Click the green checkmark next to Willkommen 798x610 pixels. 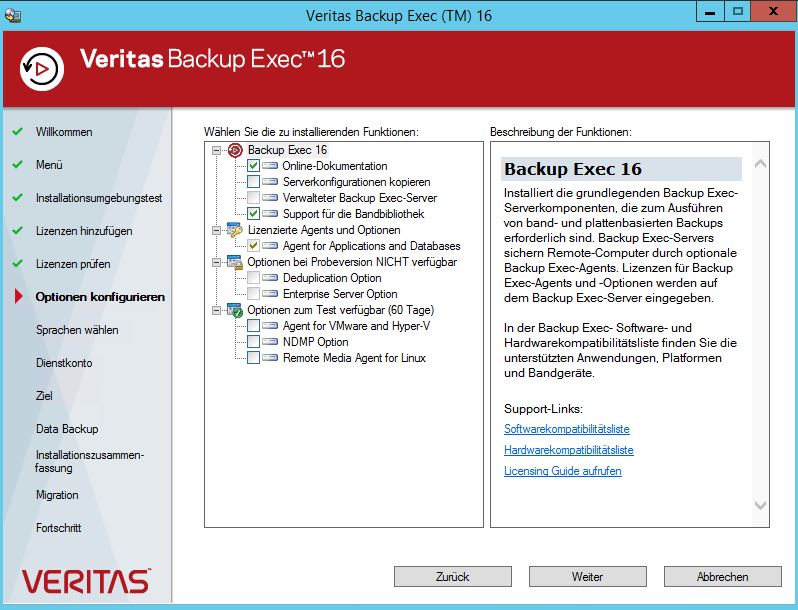tap(18, 131)
